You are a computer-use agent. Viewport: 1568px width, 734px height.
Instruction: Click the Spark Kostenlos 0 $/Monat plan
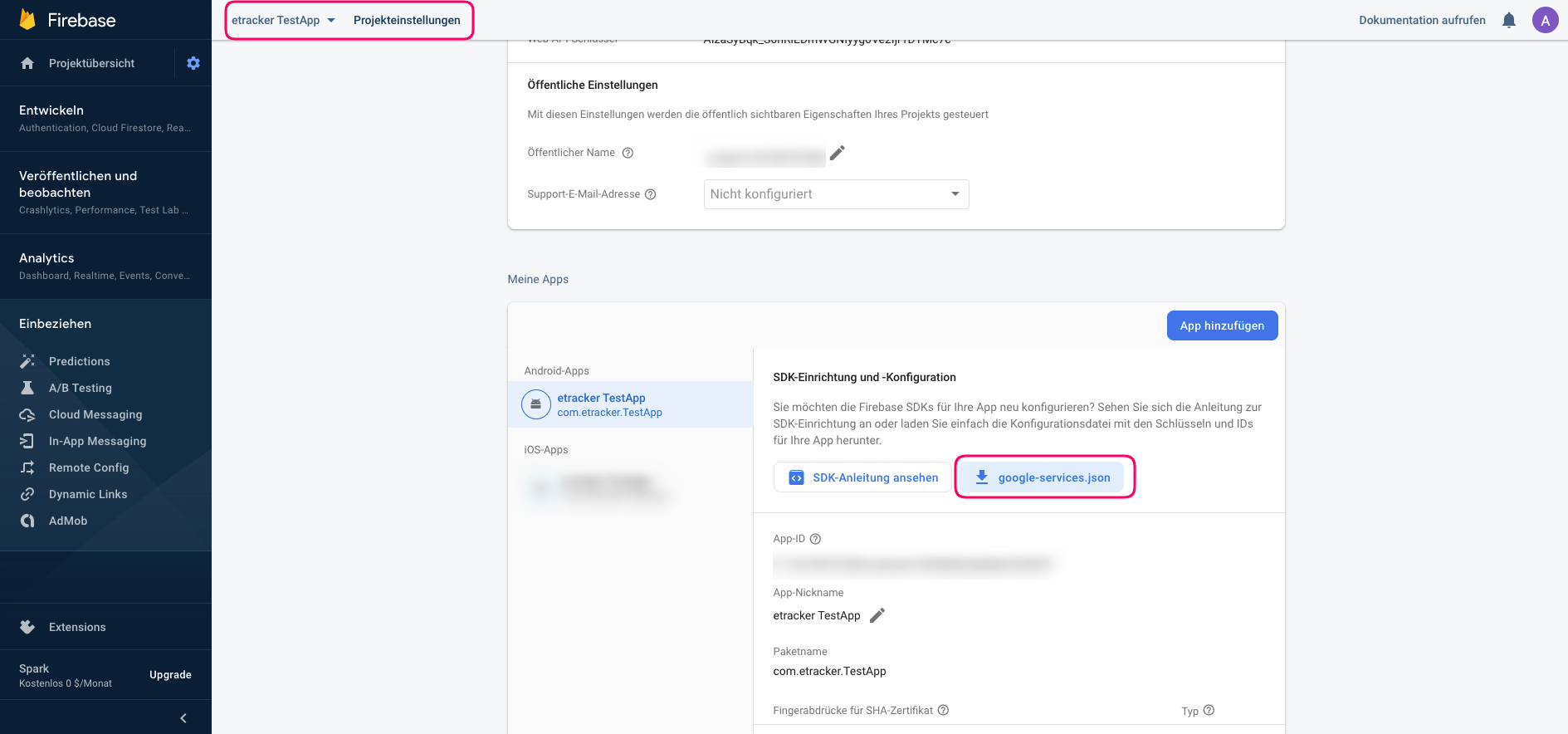coord(66,675)
